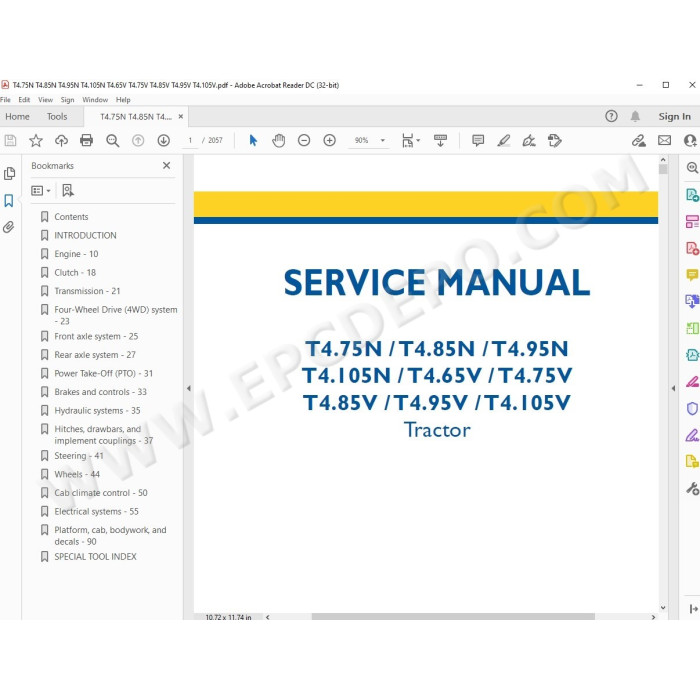This screenshot has height=700, width=700.
Task: Jump to Clutch - 18 bookmark
Action: coord(75,272)
